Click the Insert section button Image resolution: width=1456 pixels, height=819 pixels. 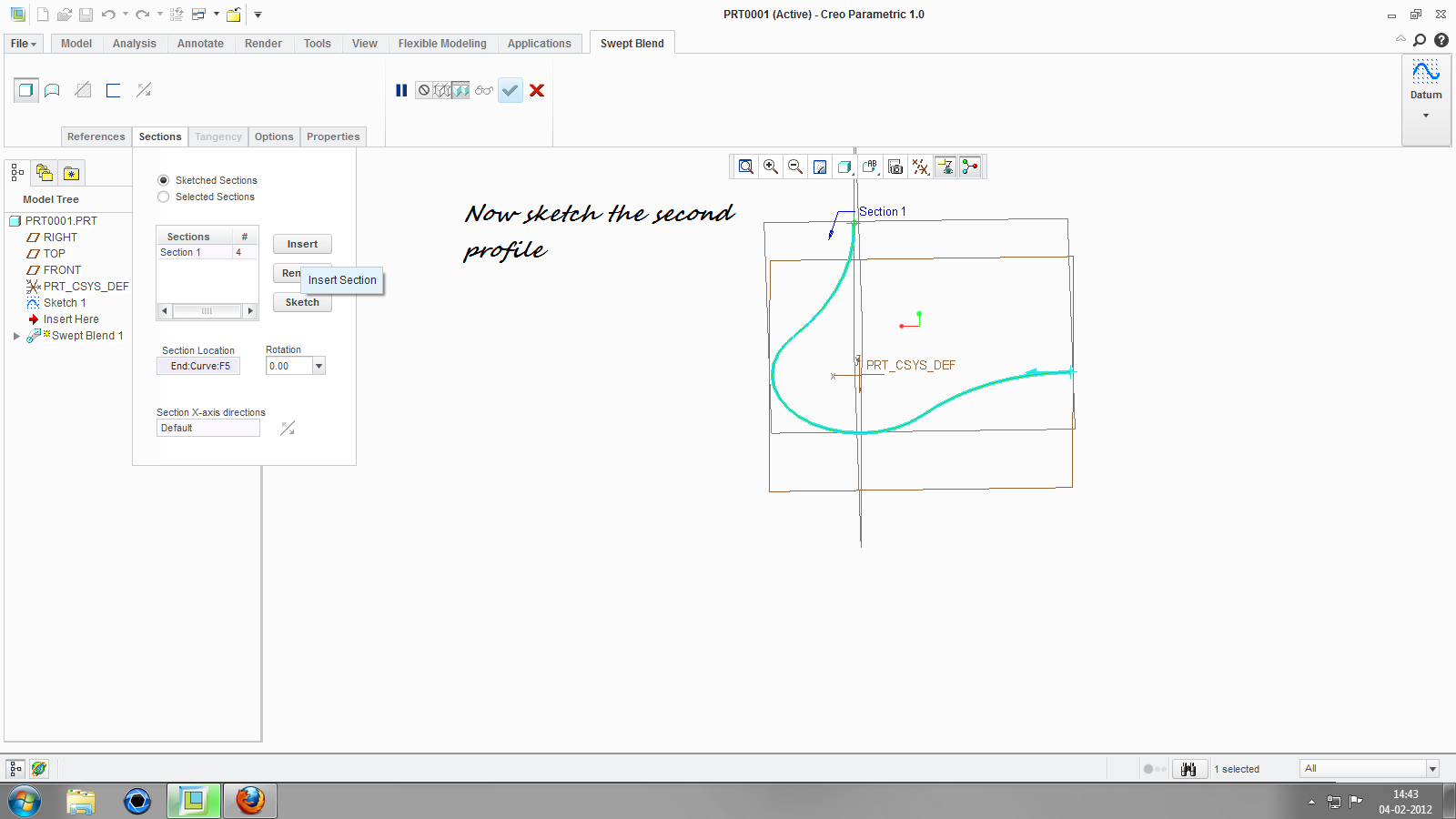(302, 244)
